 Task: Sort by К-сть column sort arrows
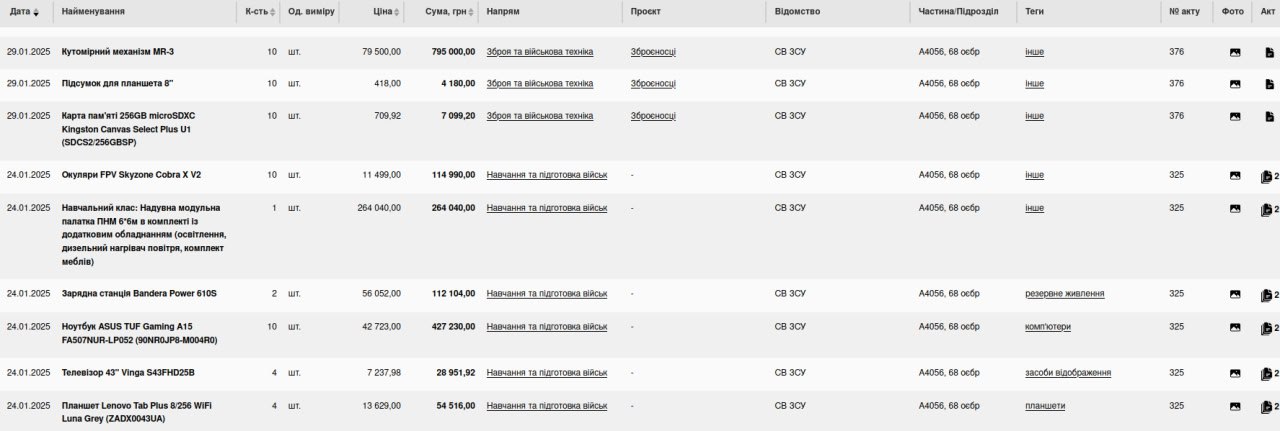point(271,12)
